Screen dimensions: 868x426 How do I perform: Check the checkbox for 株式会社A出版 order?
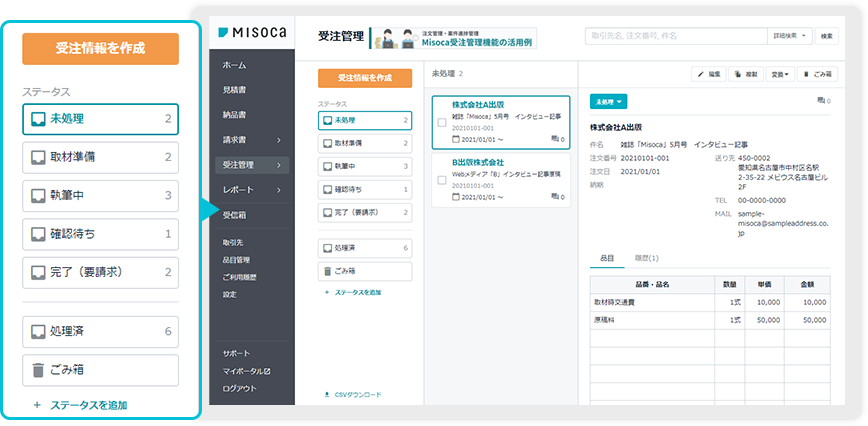pyautogui.click(x=442, y=122)
